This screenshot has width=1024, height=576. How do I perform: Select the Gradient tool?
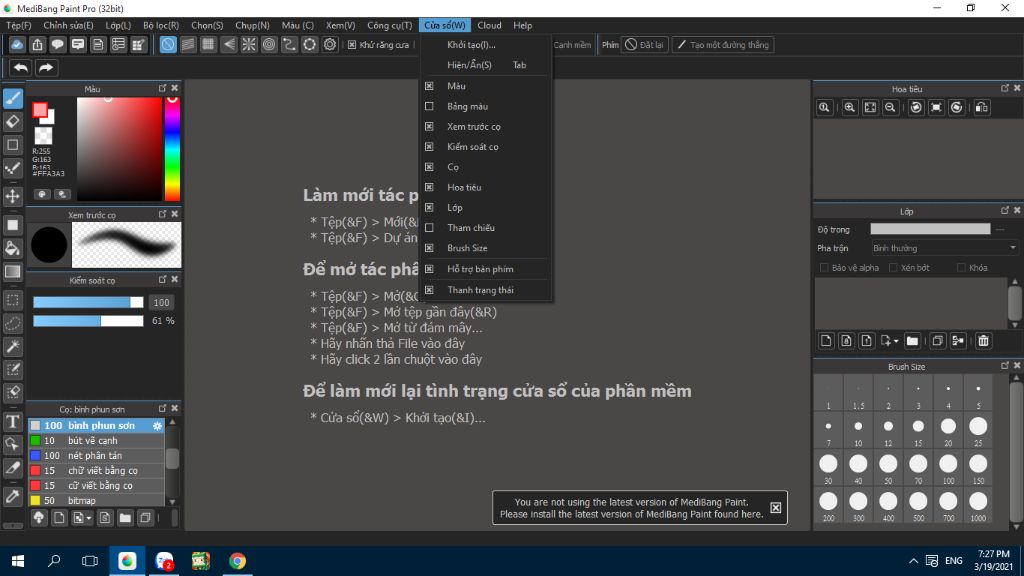(12, 272)
